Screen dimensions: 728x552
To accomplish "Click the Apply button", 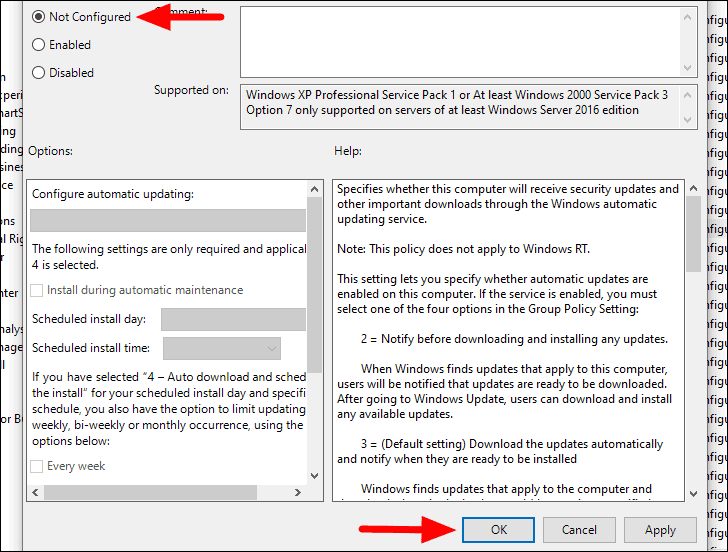I will 660,530.
